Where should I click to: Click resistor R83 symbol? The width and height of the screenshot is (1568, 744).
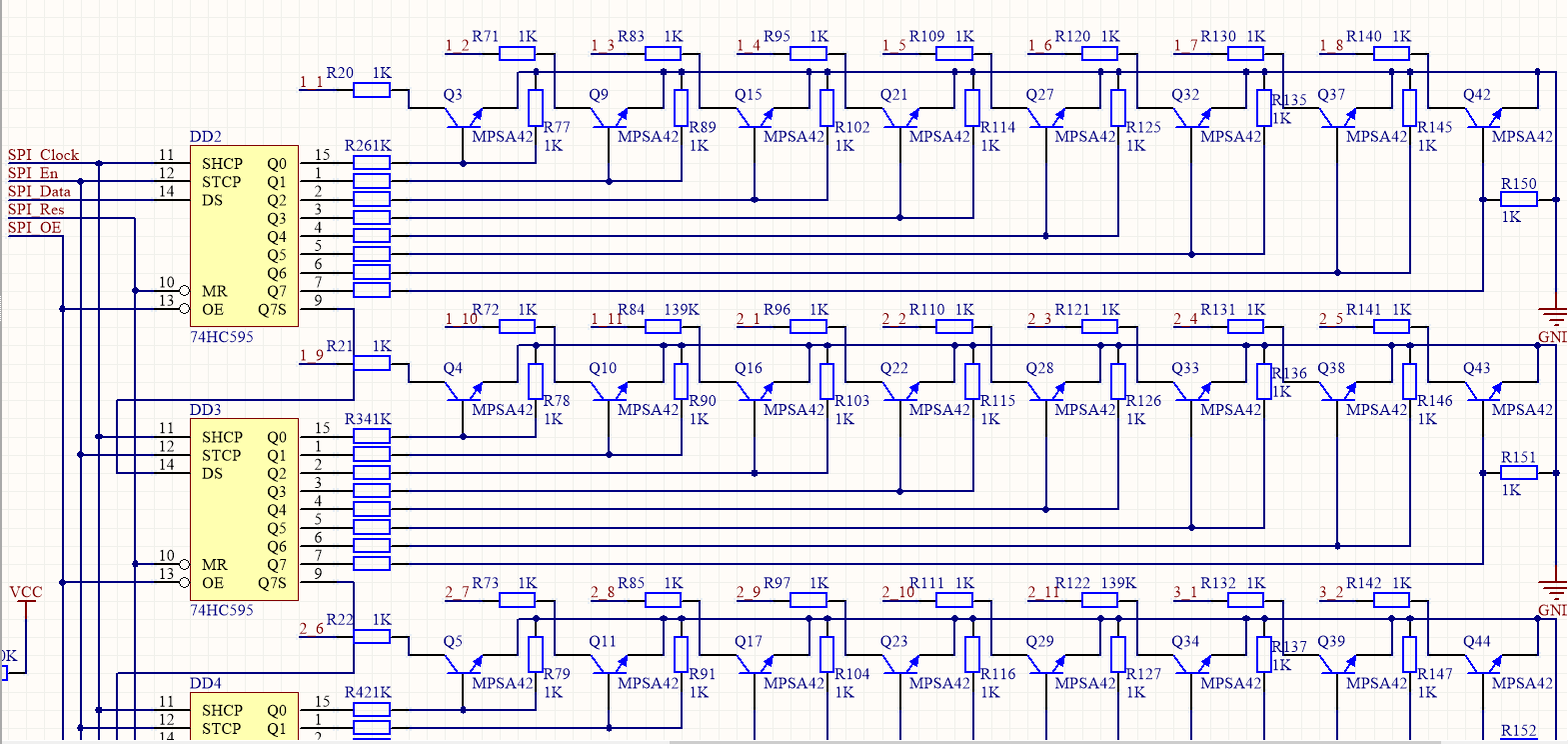pos(664,53)
